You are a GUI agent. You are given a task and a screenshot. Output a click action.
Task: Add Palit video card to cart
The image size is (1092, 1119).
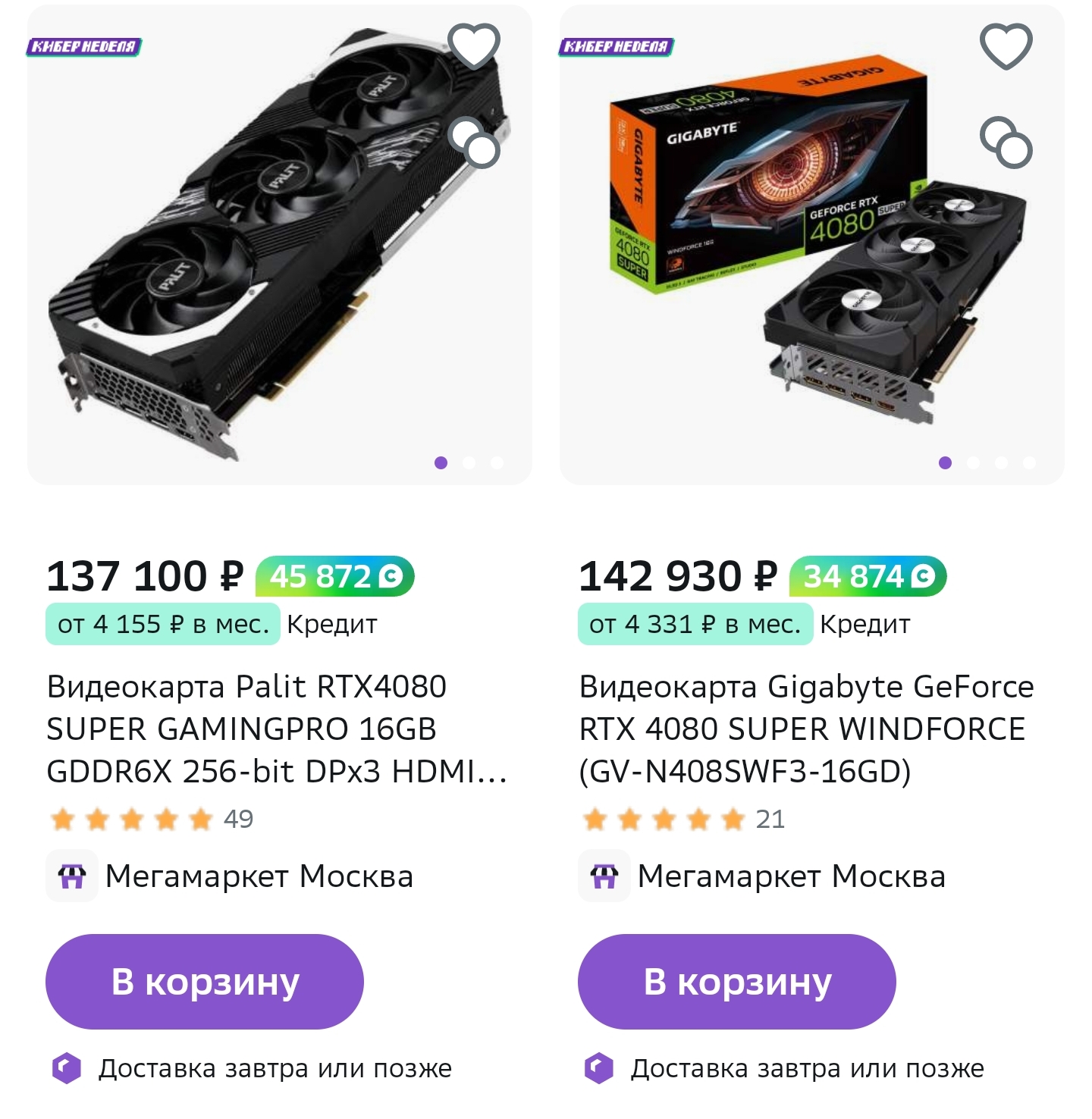pyautogui.click(x=205, y=982)
